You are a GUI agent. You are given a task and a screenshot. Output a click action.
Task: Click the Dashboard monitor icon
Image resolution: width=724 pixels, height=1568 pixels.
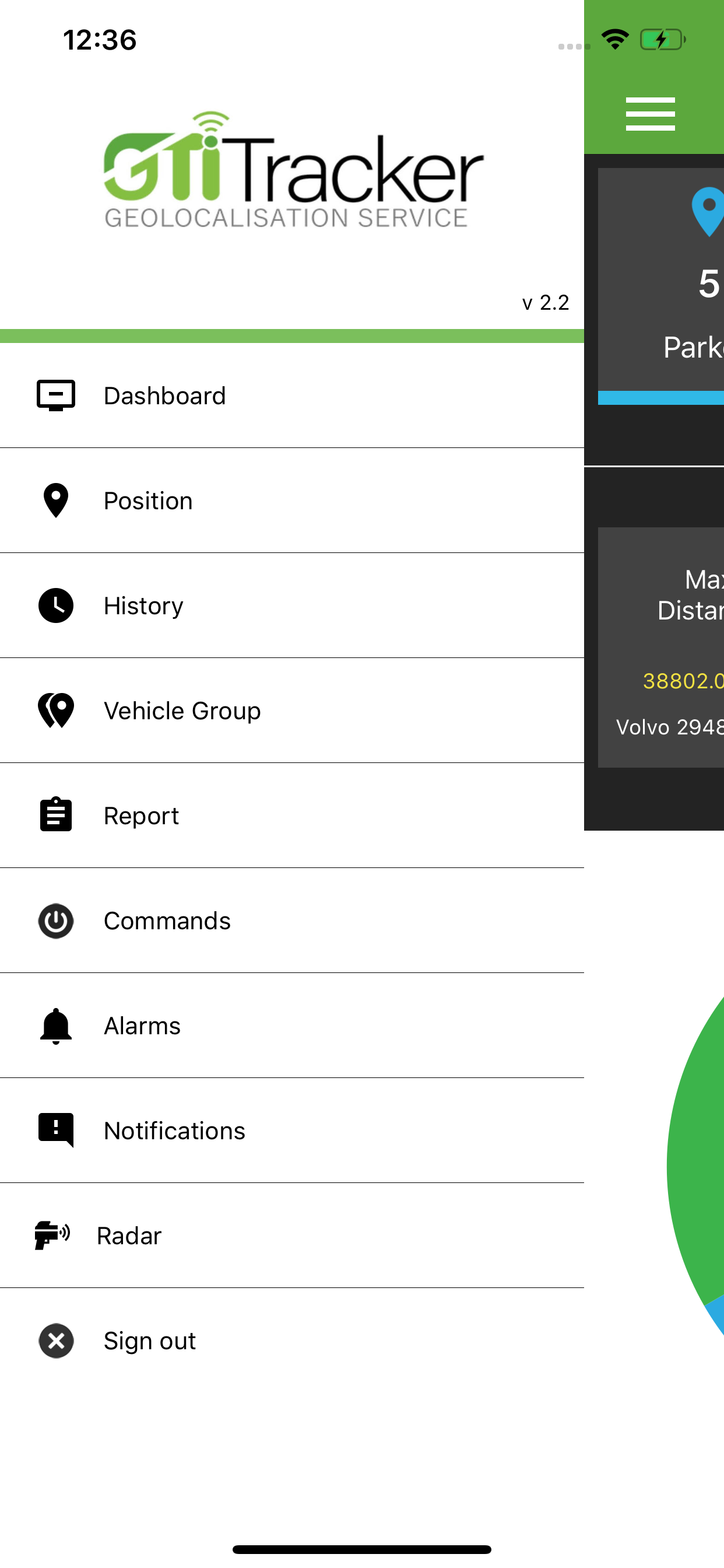point(56,395)
